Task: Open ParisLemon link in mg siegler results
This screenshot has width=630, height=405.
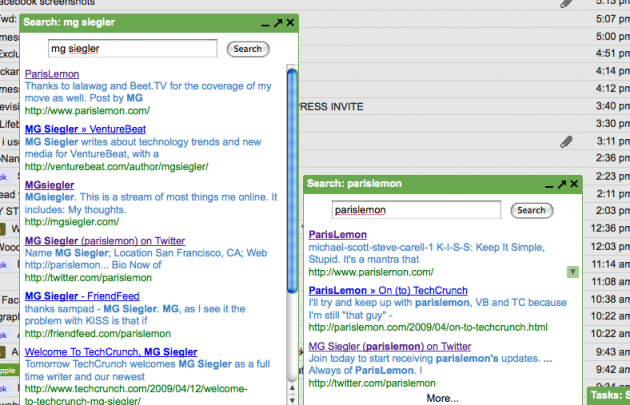Action: coord(52,74)
